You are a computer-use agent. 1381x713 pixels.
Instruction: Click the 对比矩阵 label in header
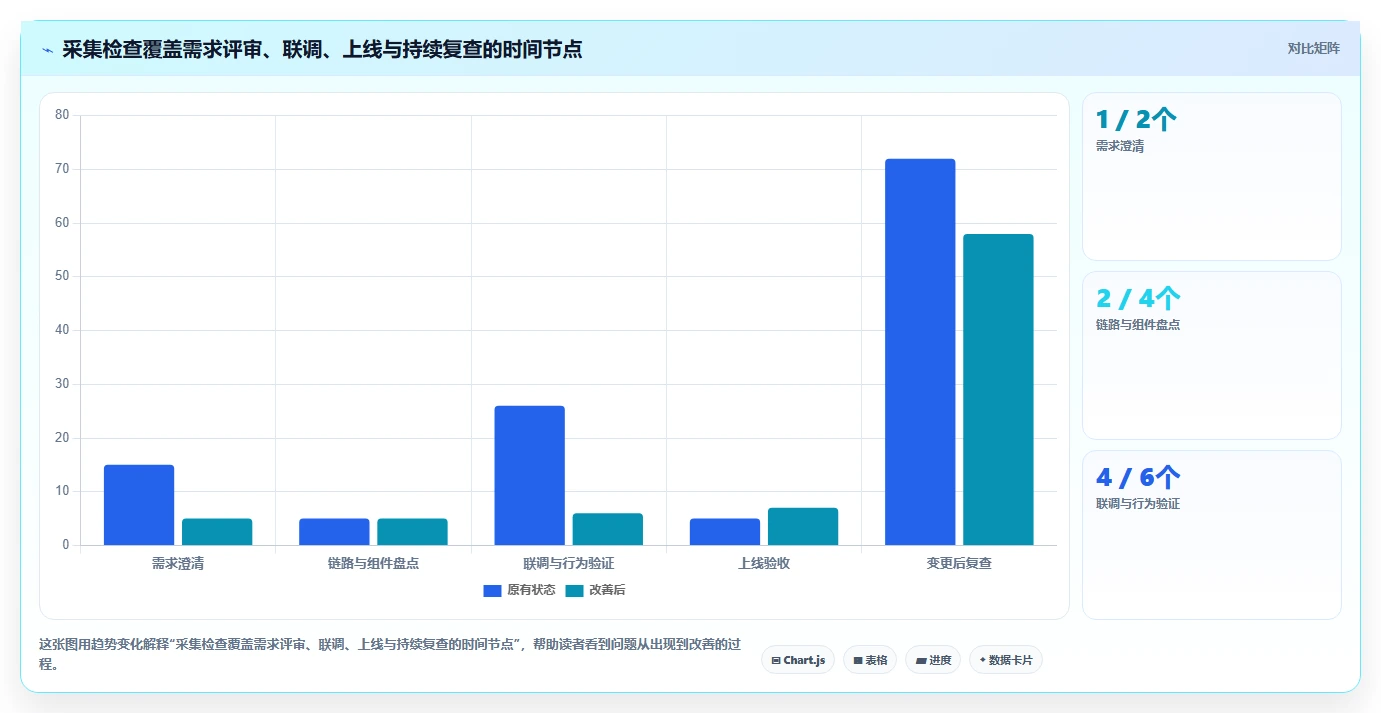pyautogui.click(x=1313, y=48)
